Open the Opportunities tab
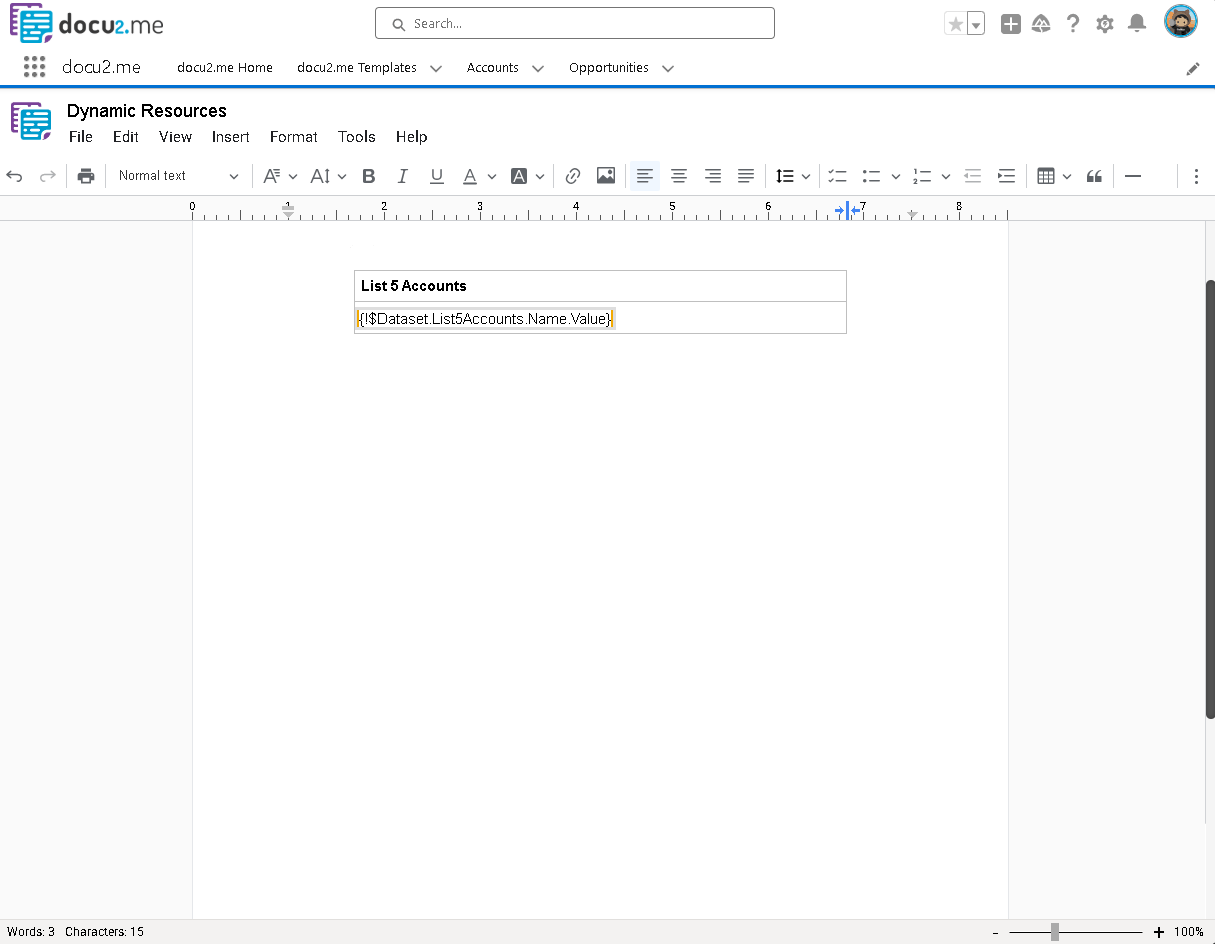The height and width of the screenshot is (944, 1215). [609, 68]
